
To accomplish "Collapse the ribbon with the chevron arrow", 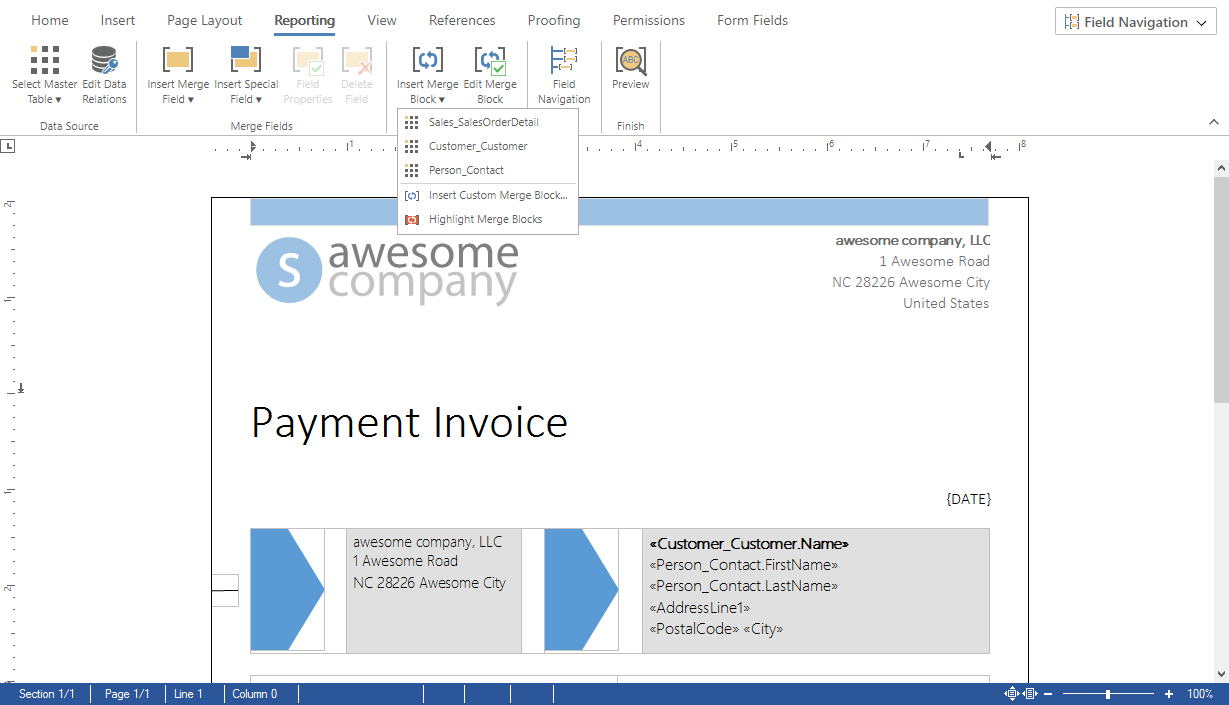I will (x=1214, y=122).
